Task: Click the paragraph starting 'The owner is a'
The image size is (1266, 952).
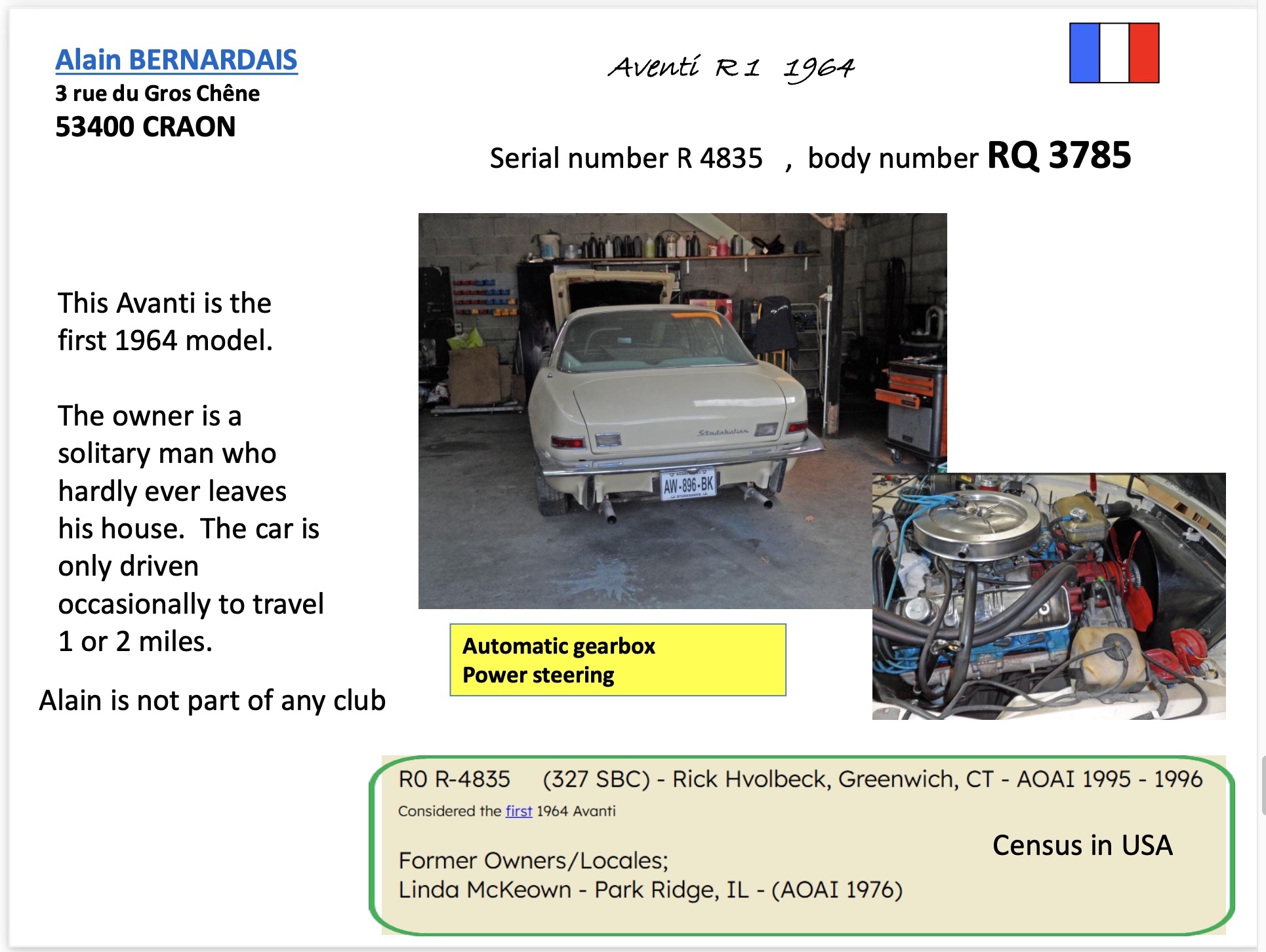Action: [x=190, y=528]
